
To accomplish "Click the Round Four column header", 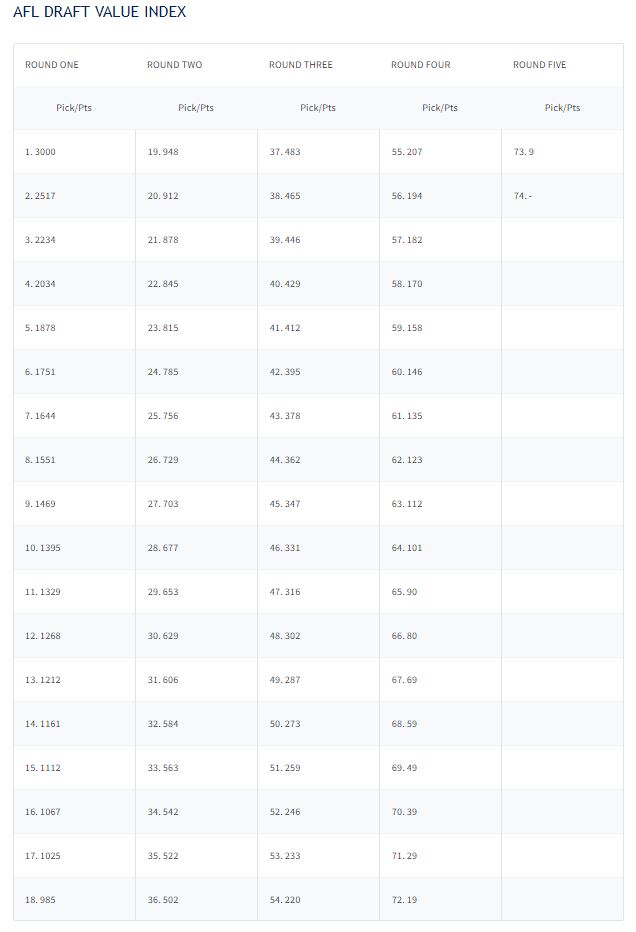I will [x=420, y=65].
